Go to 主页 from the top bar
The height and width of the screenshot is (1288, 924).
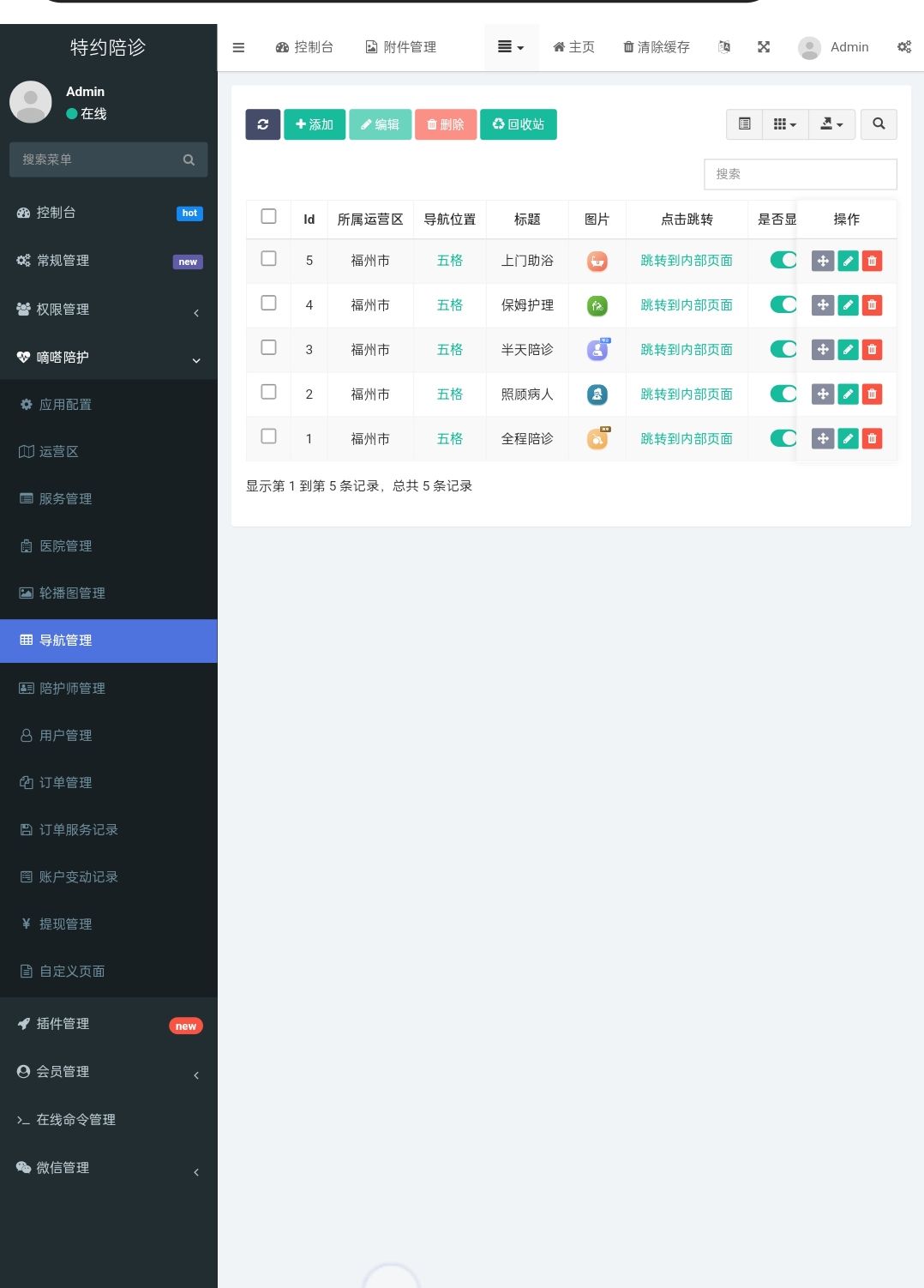click(x=573, y=47)
